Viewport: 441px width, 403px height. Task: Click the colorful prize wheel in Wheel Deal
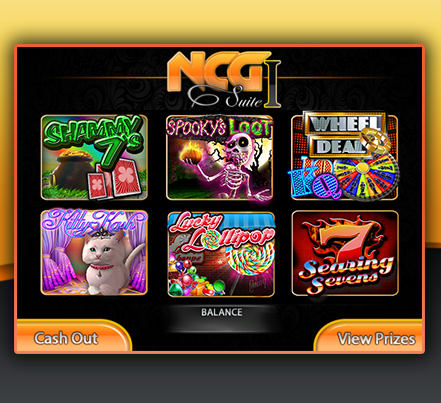(x=366, y=175)
